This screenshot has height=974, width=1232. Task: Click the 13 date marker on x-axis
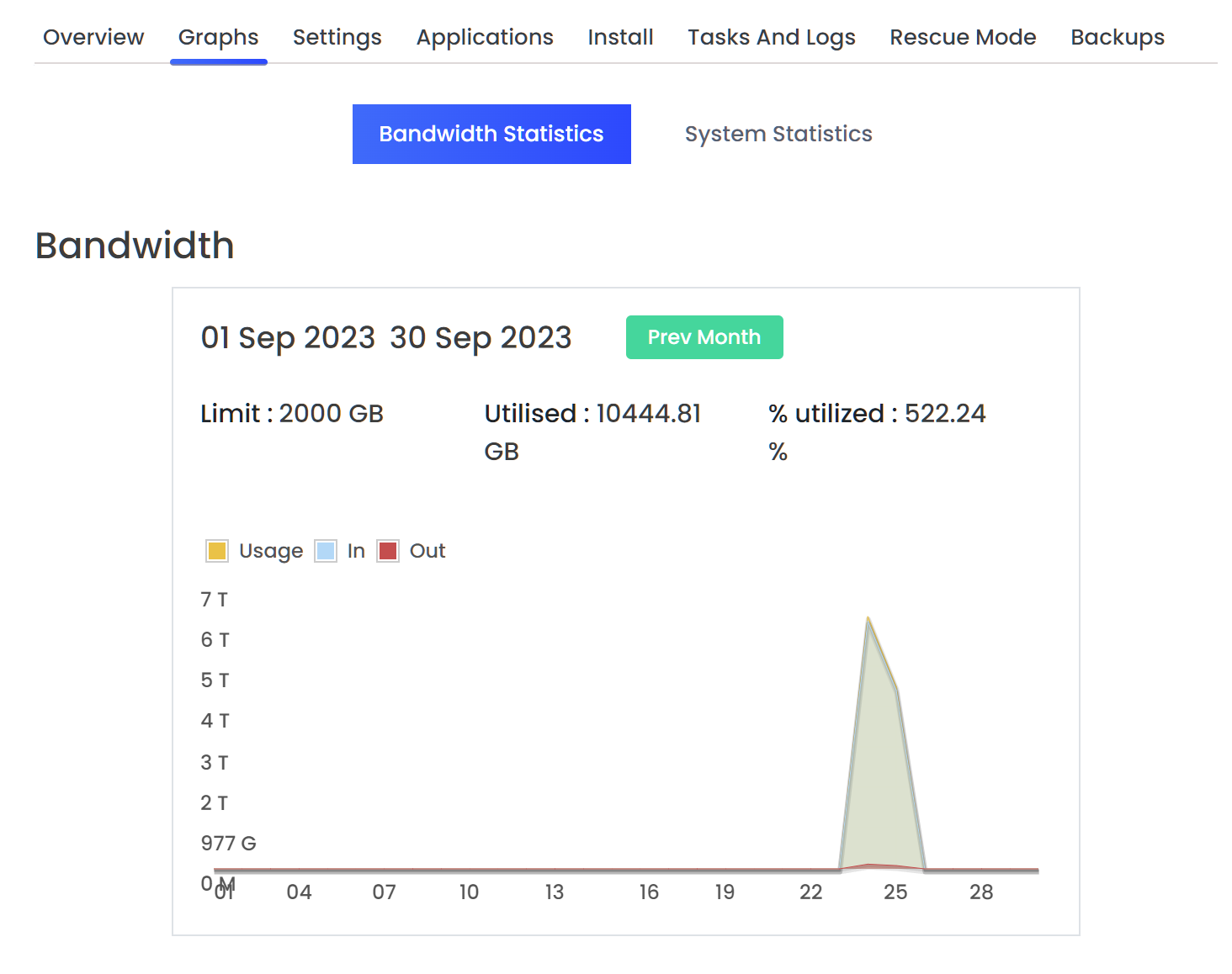pyautogui.click(x=554, y=892)
